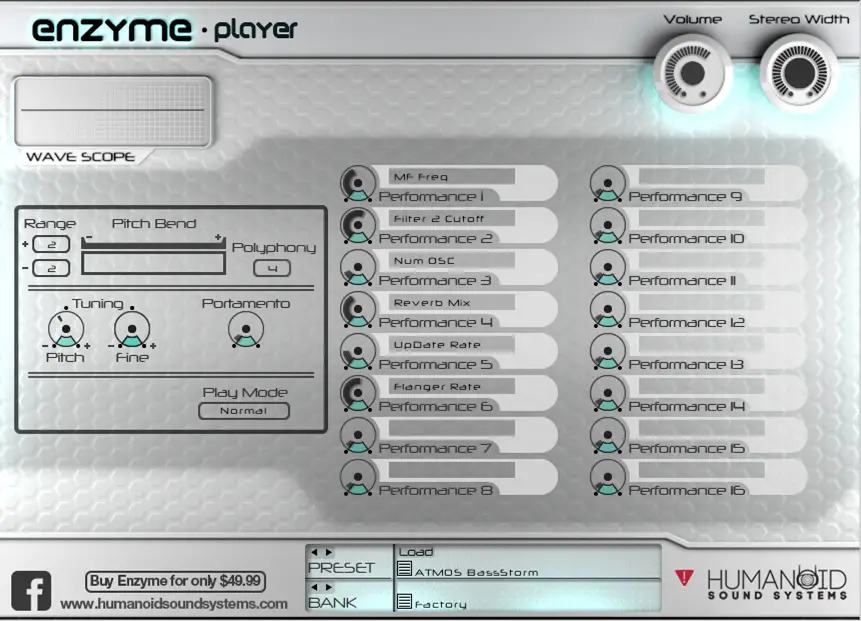Click the Performance 12 knob

[x=608, y=309]
